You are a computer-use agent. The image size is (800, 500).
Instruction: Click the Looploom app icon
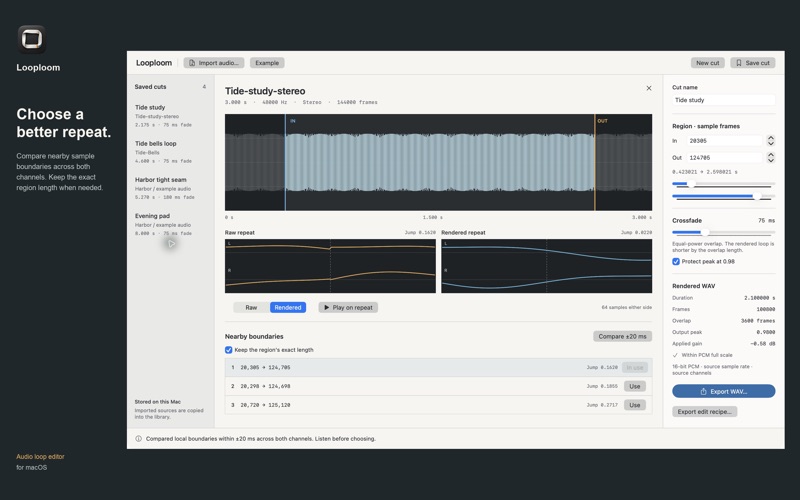[32, 39]
